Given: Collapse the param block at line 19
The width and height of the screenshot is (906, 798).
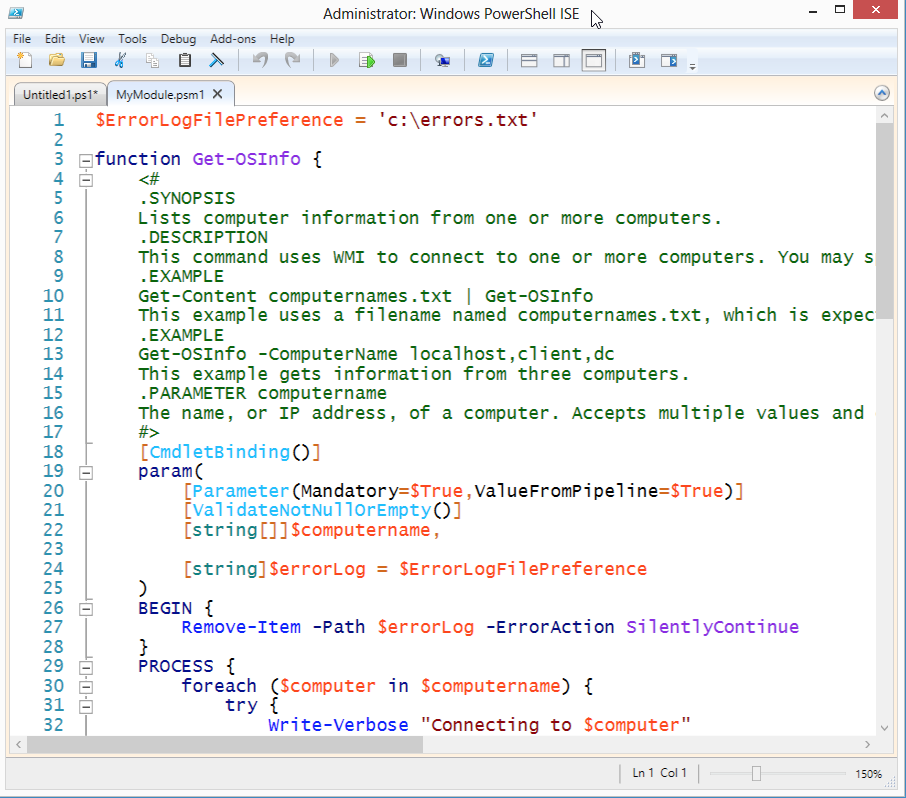Looking at the screenshot, I should [x=86, y=472].
